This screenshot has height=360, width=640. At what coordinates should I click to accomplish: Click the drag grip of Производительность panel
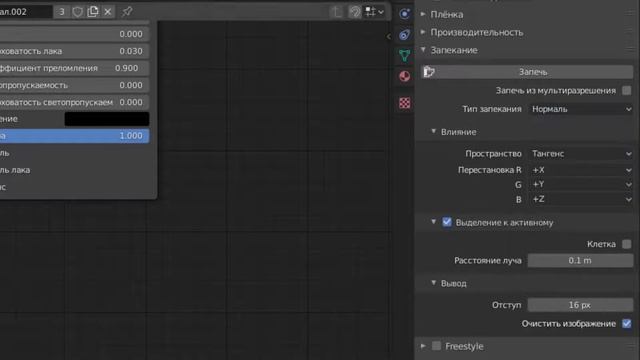click(630, 32)
